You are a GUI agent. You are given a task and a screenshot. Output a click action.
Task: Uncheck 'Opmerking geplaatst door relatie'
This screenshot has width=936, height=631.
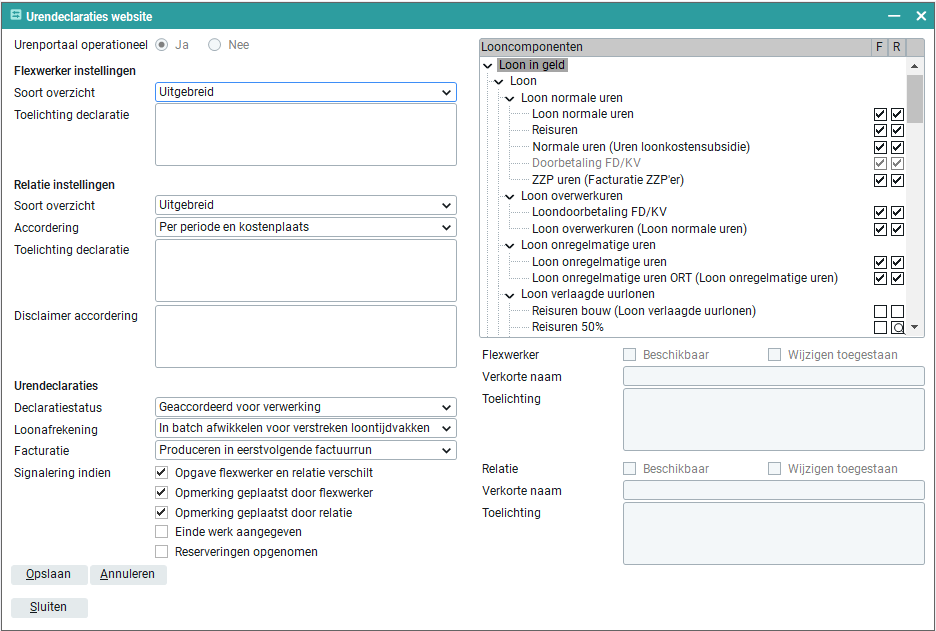tap(162, 513)
